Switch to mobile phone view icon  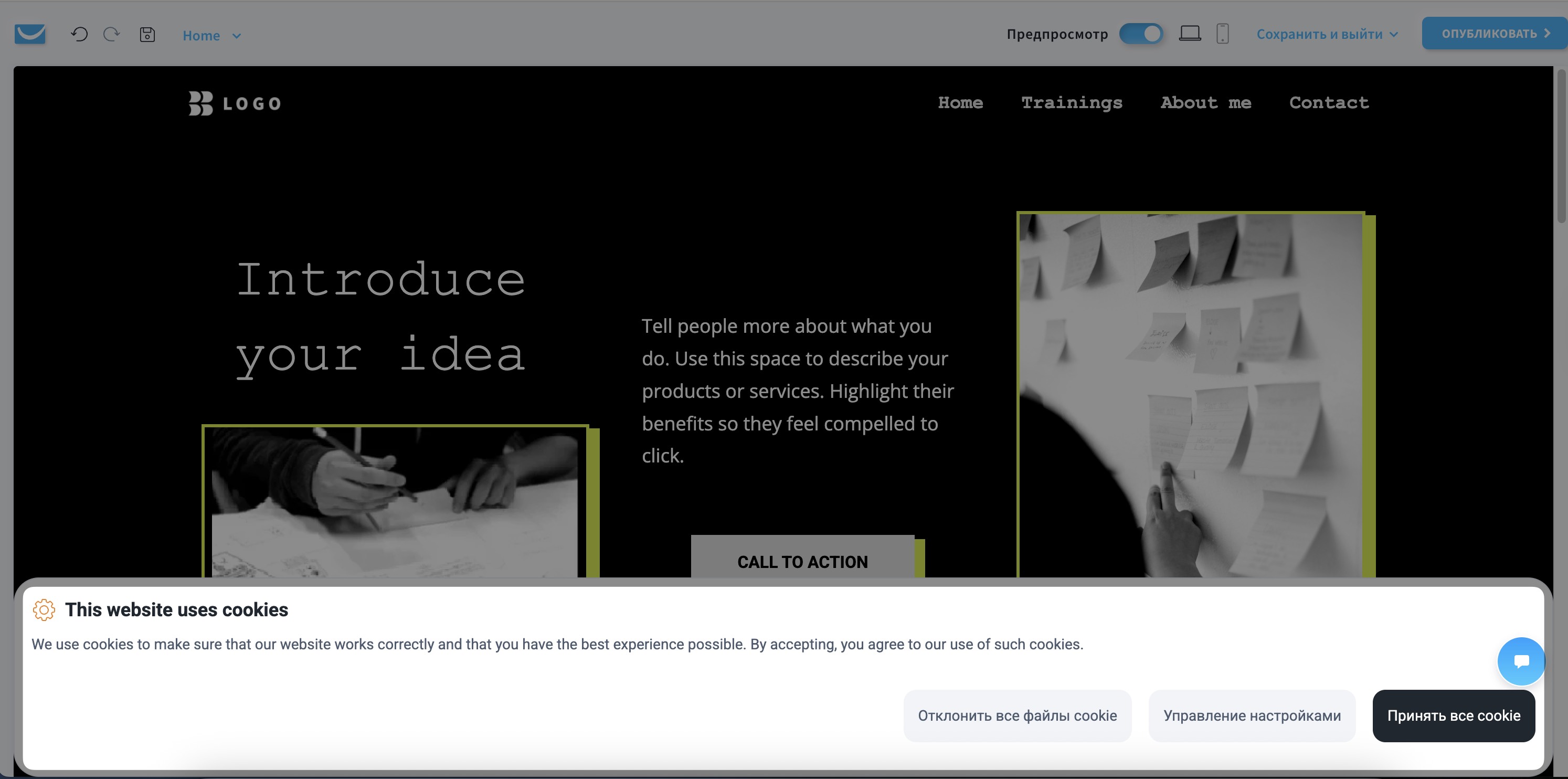tap(1222, 34)
